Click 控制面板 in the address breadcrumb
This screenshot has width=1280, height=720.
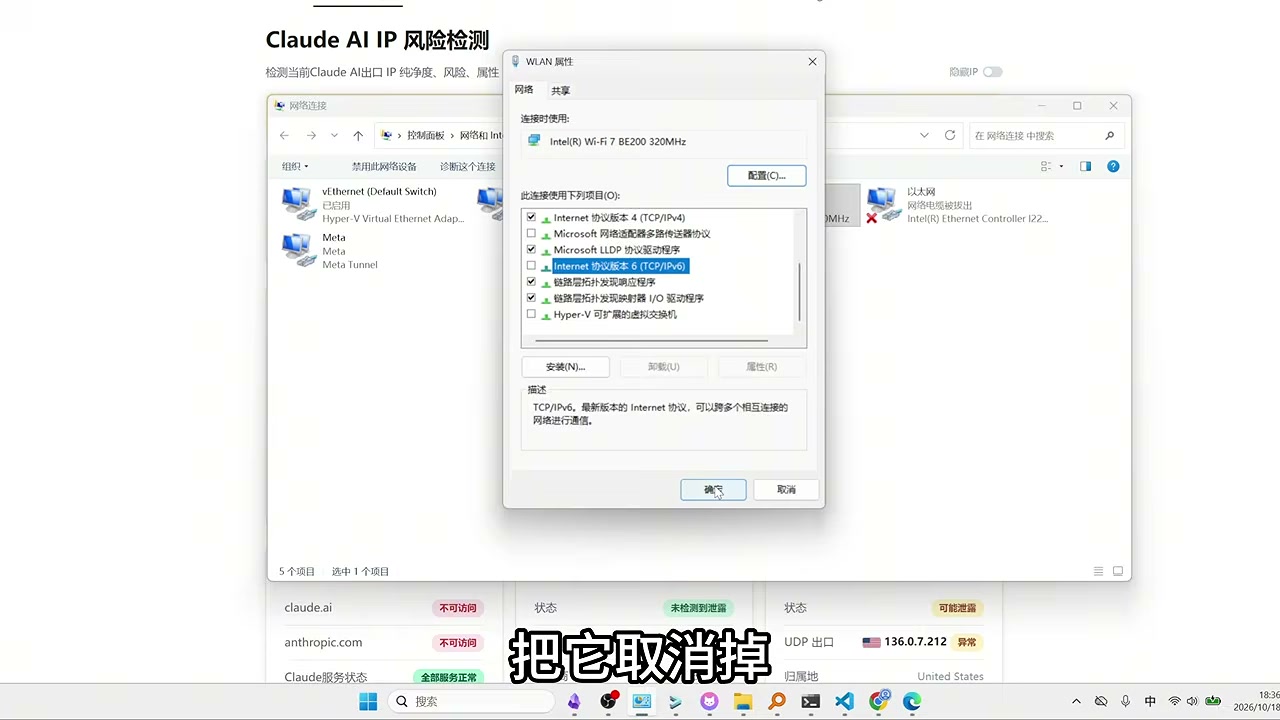425,136
